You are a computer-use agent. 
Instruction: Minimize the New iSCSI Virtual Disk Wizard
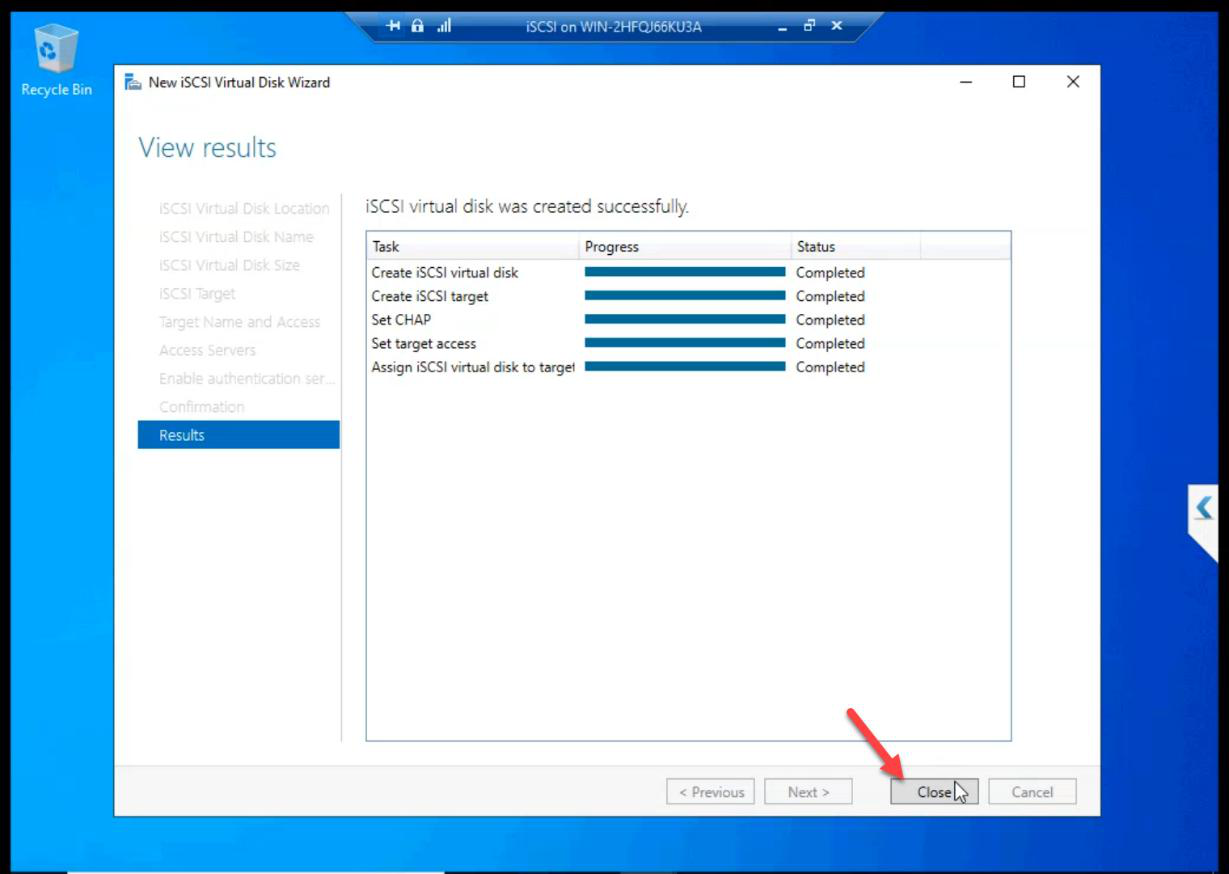point(966,82)
